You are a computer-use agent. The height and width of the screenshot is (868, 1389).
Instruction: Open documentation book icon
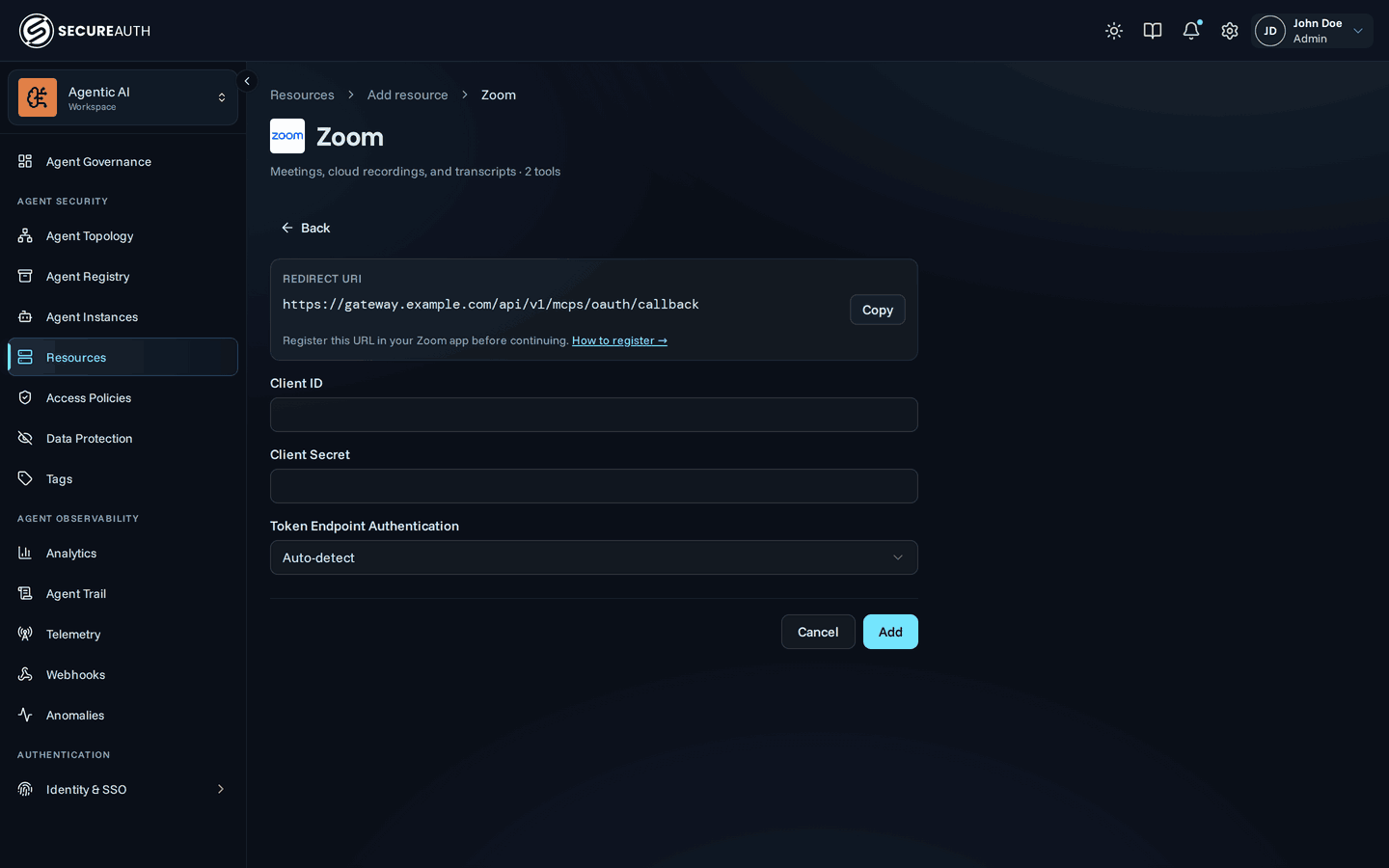pyautogui.click(x=1153, y=31)
